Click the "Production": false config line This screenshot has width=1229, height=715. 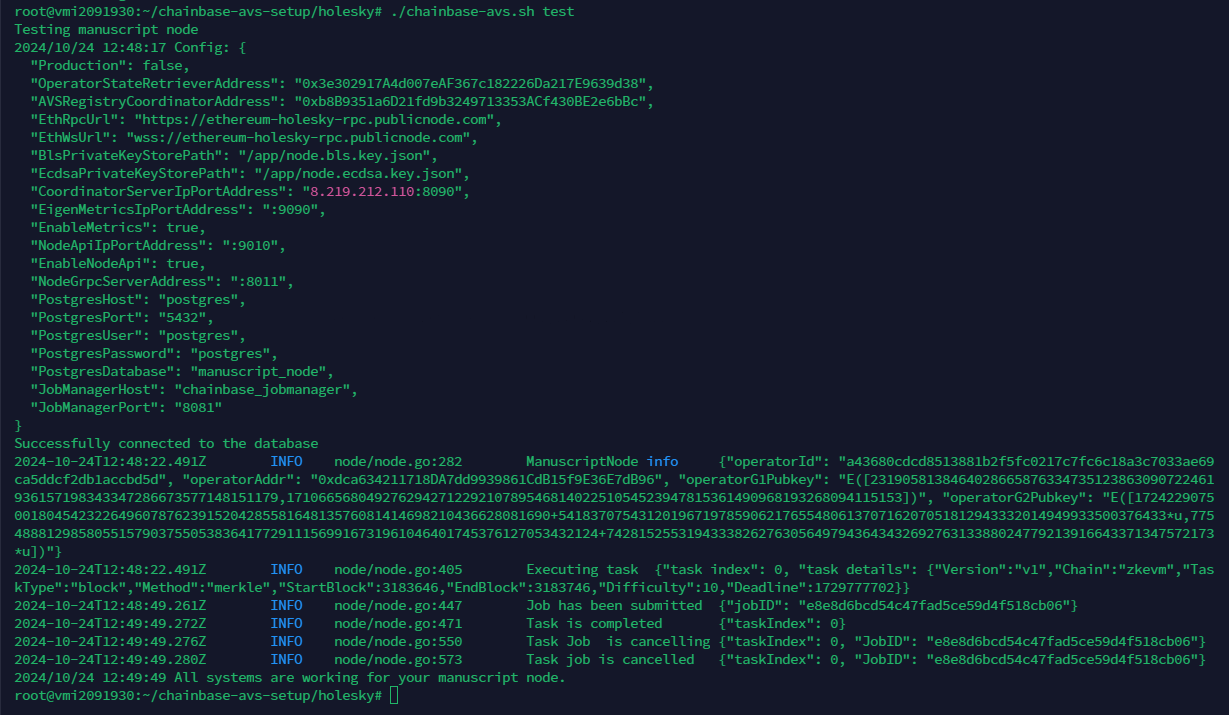pos(110,65)
